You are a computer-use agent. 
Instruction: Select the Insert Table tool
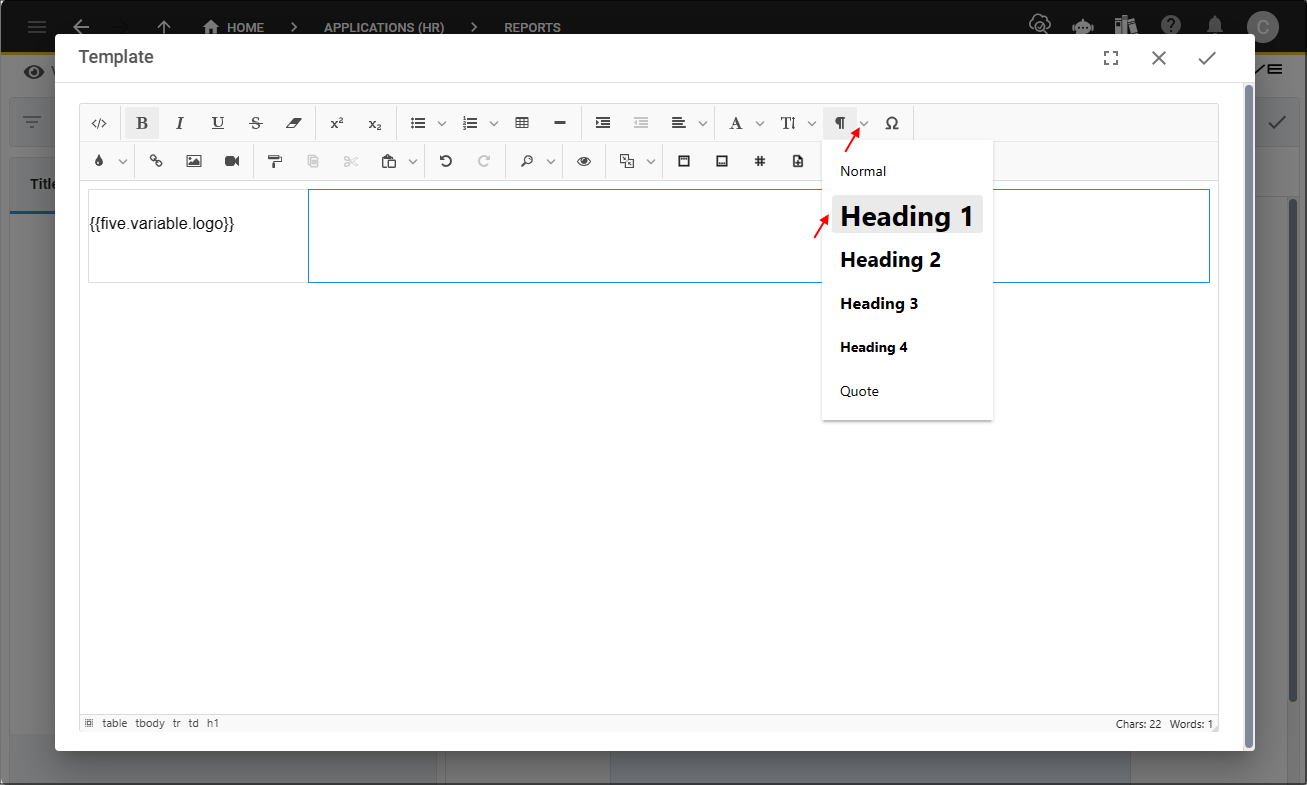pyautogui.click(x=522, y=123)
